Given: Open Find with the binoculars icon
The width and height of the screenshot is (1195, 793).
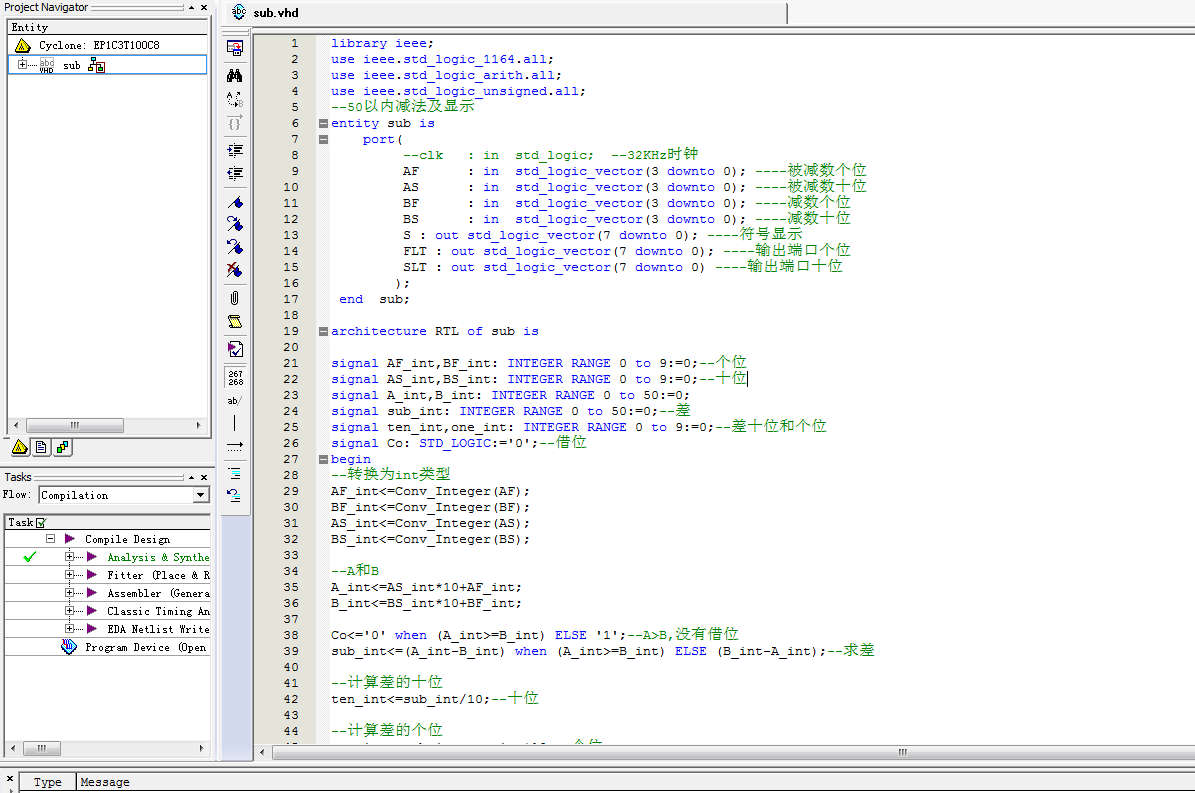Looking at the screenshot, I should (235, 75).
